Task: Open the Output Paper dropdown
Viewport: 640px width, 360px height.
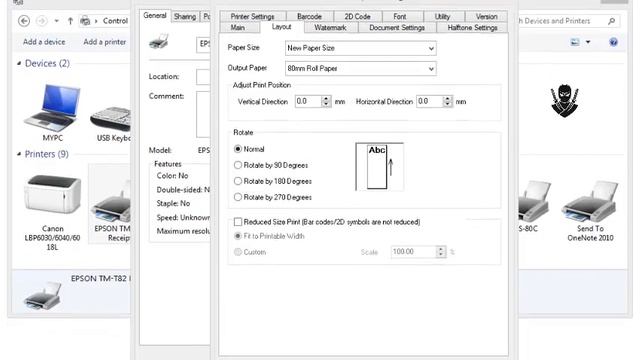Action: tap(360, 69)
